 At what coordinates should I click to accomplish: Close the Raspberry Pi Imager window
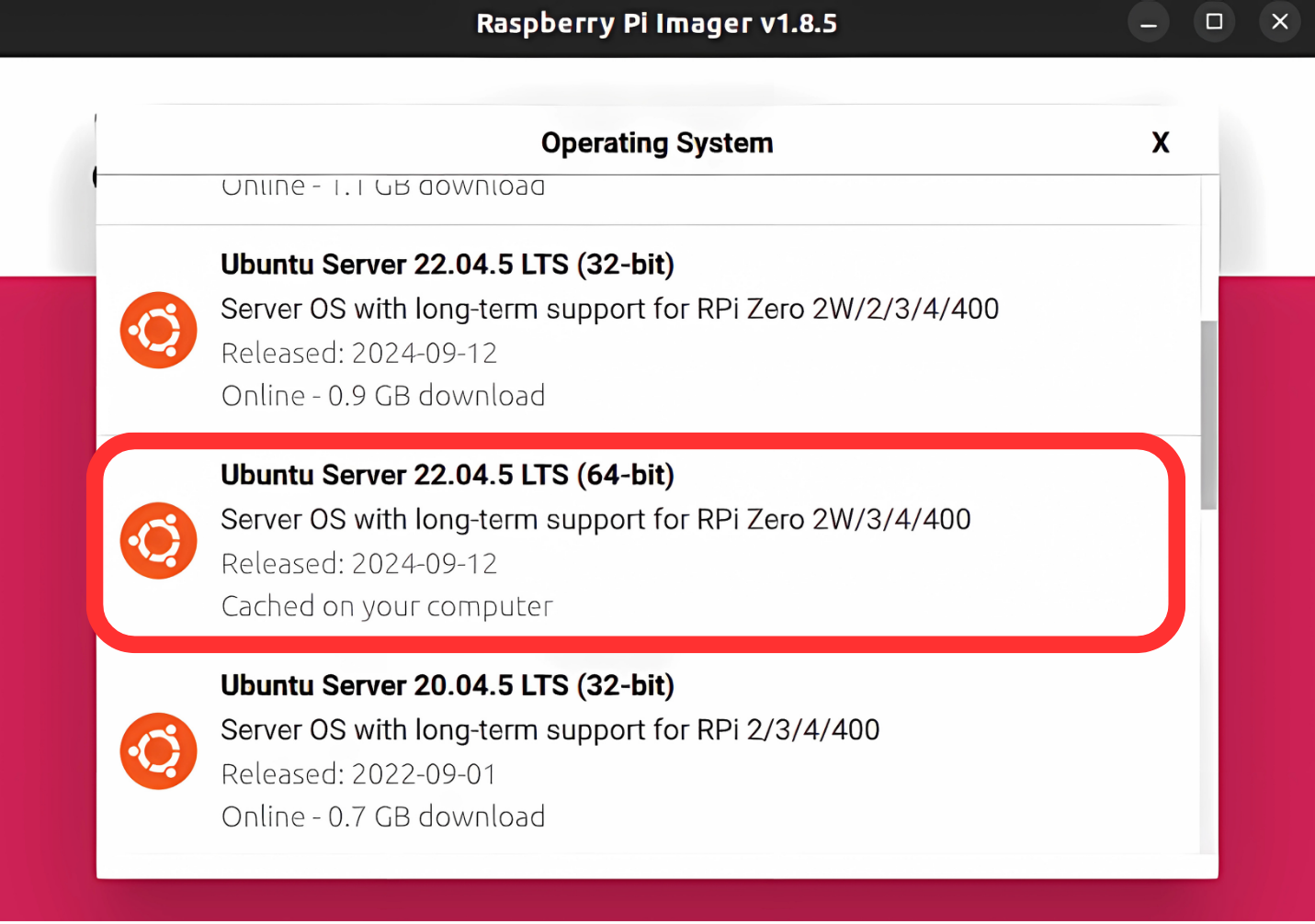tap(1280, 22)
